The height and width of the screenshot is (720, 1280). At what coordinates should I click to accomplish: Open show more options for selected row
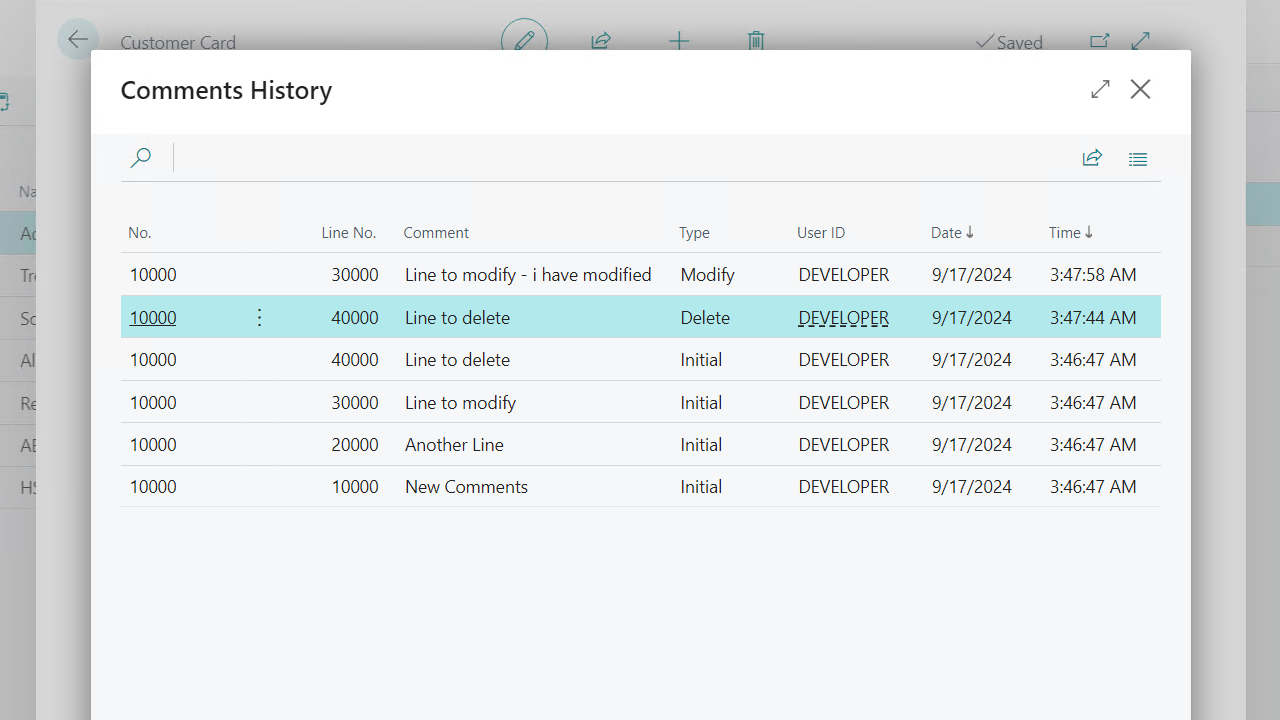(259, 318)
